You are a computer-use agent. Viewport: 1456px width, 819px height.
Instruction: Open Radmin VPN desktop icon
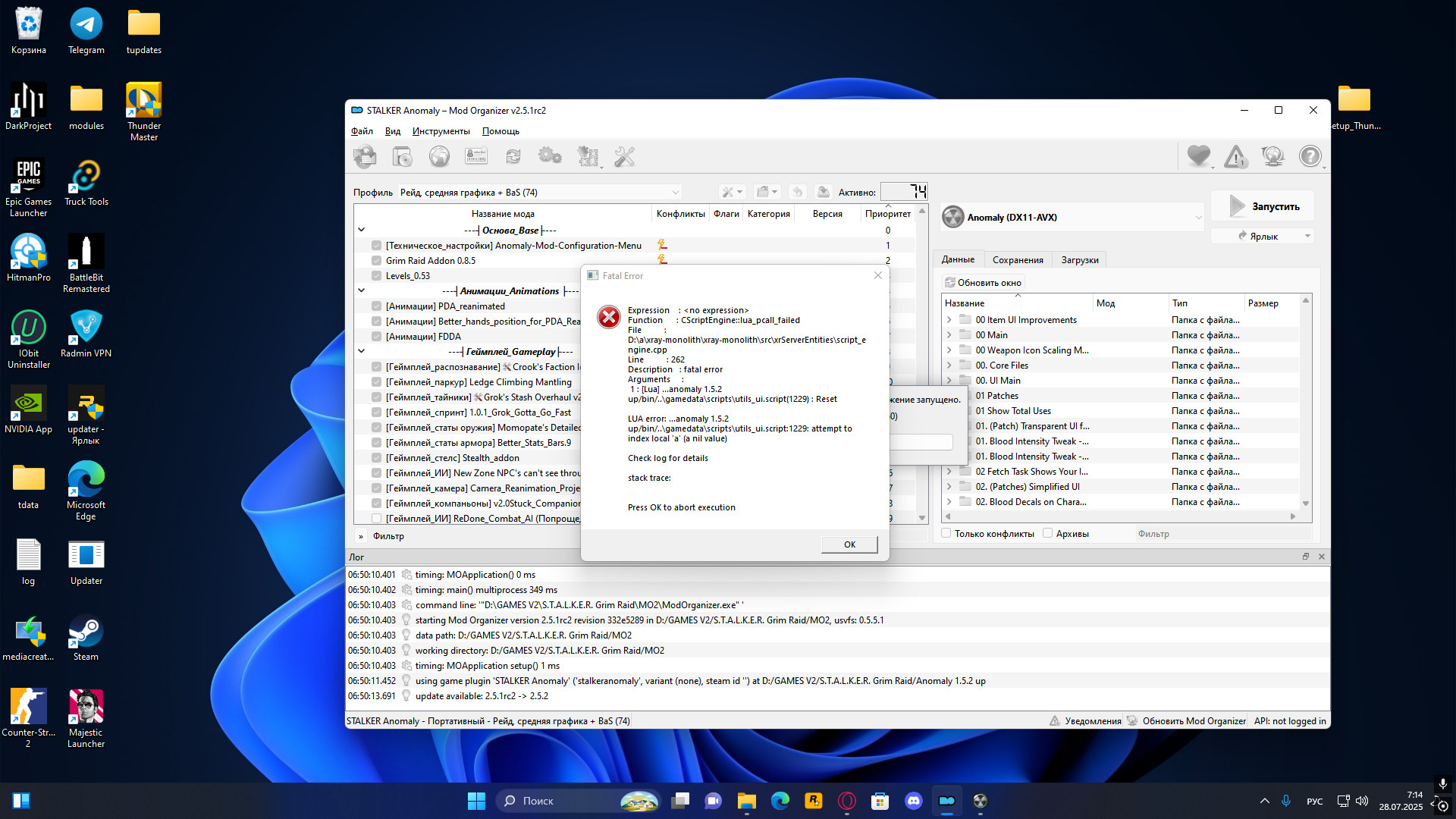(86, 334)
